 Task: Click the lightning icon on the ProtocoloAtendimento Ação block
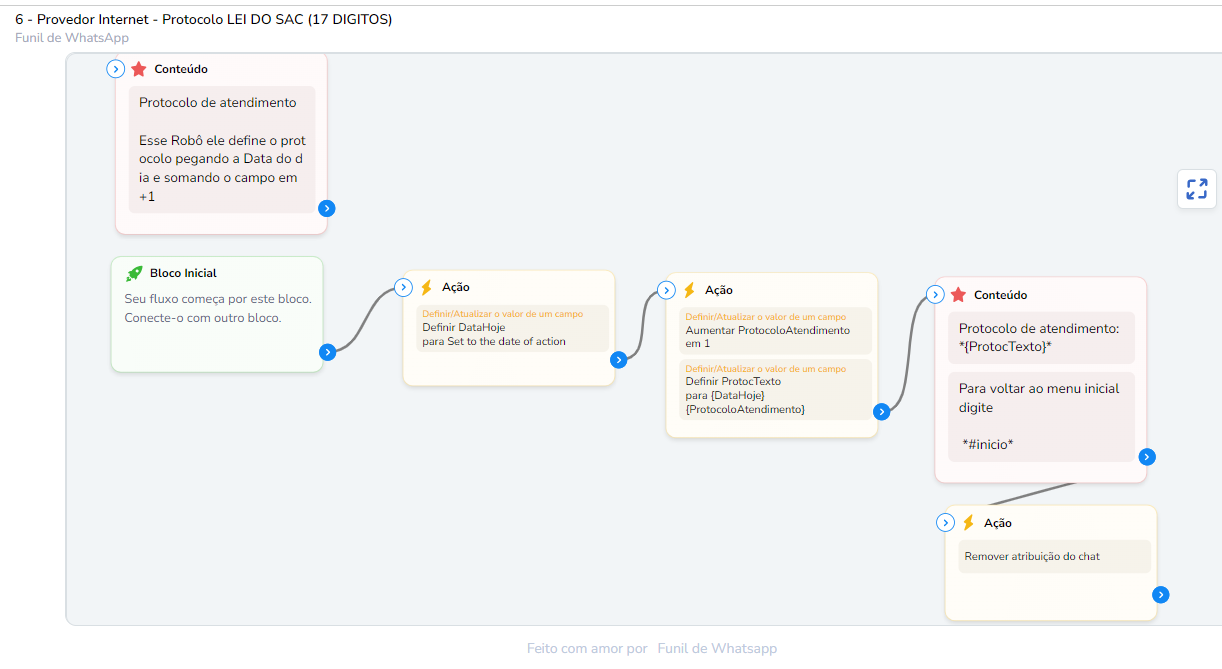(689, 290)
